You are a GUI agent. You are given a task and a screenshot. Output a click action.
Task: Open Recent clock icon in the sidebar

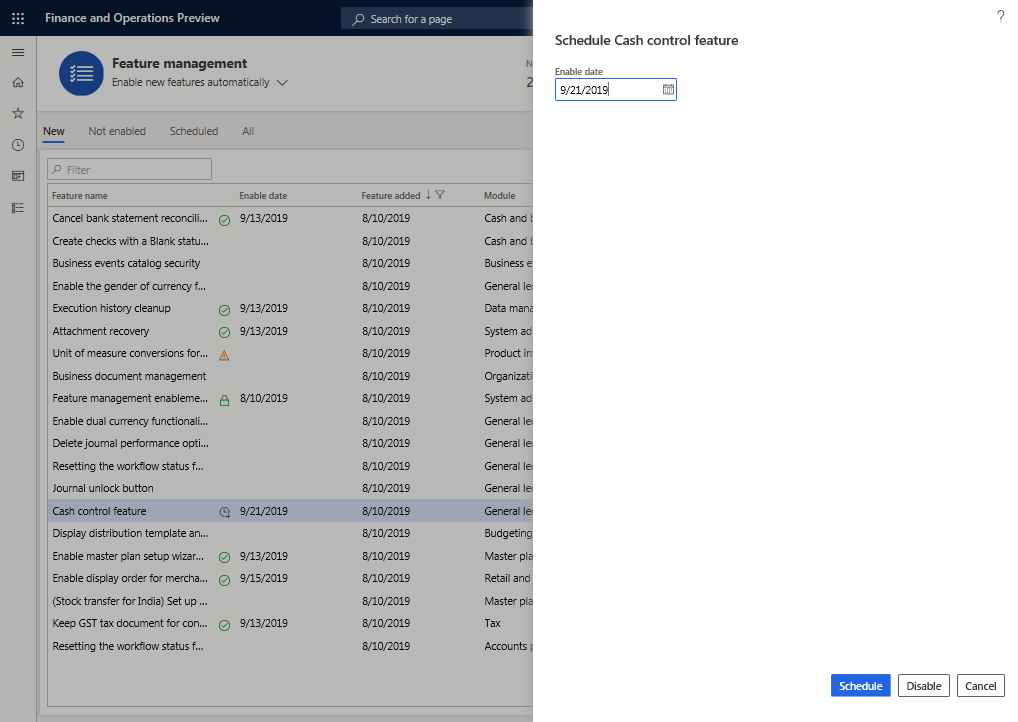pyautogui.click(x=18, y=145)
